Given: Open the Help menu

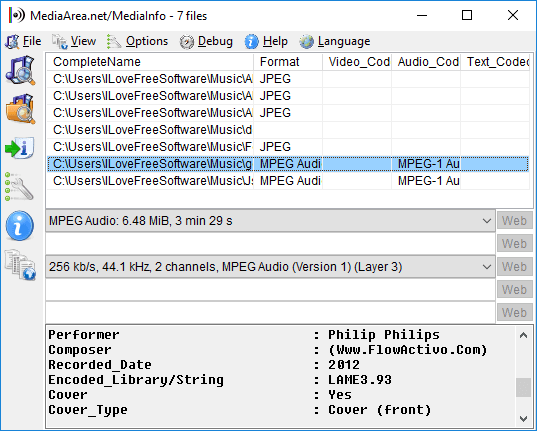Looking at the screenshot, I should point(275,41).
